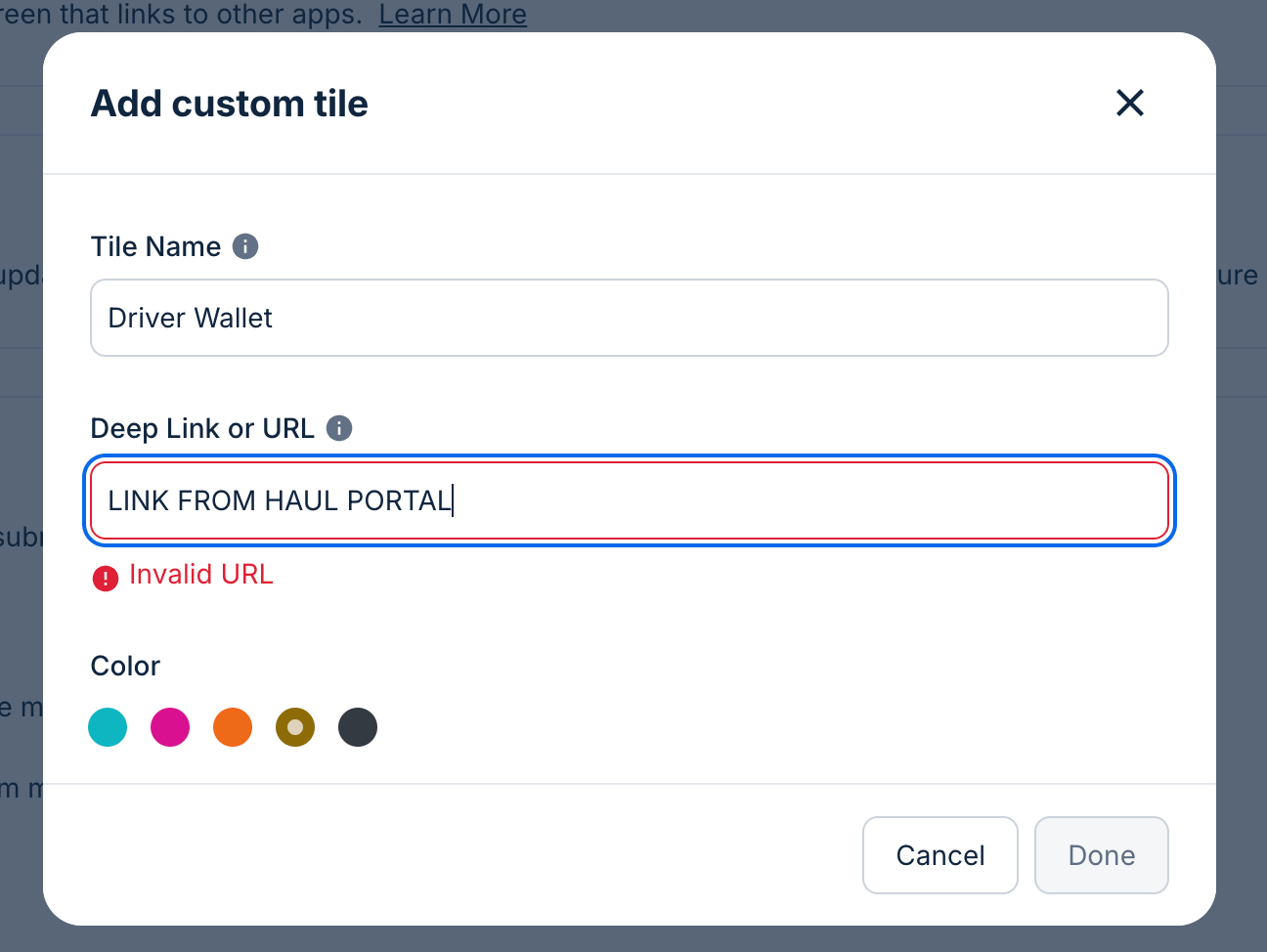Click the red Invalid URL error icon
Viewport: 1267px width, 952px height.
[x=106, y=579]
